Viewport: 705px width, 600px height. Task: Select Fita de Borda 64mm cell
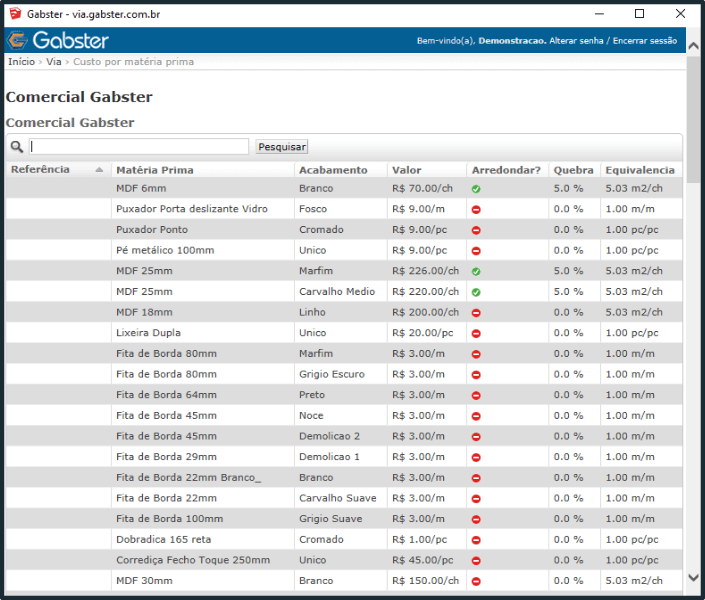[166, 395]
